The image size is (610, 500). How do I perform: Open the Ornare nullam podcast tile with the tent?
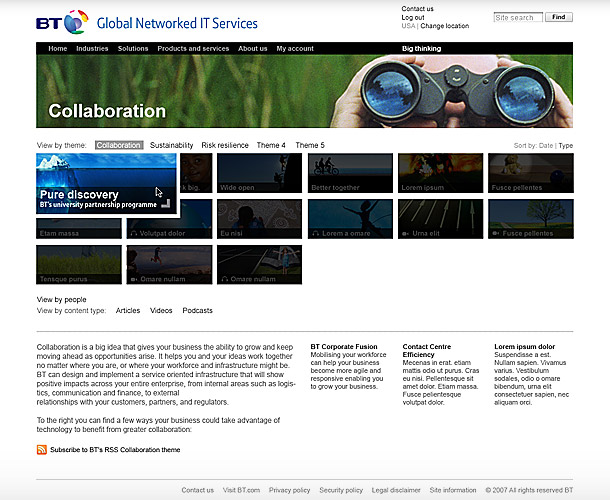click(259, 265)
